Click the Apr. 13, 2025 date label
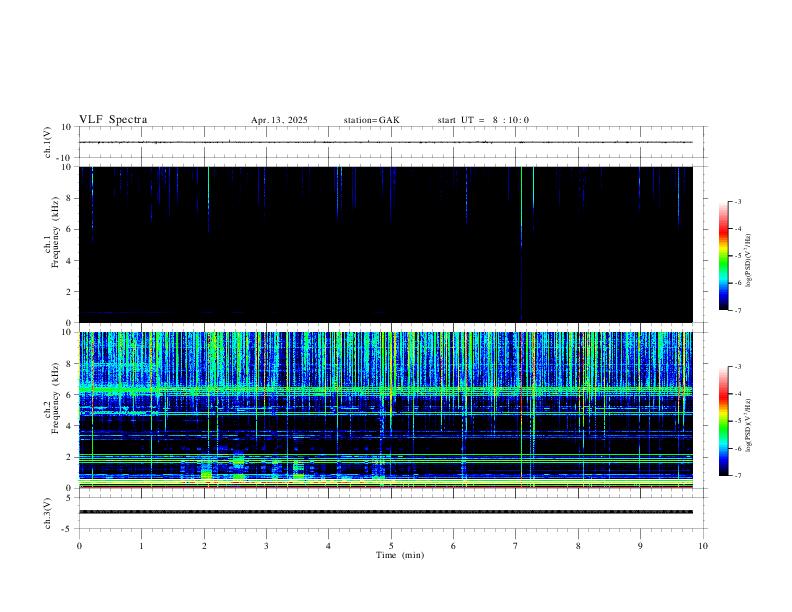Image resolution: width=792 pixels, height=612 pixels. pyautogui.click(x=279, y=120)
